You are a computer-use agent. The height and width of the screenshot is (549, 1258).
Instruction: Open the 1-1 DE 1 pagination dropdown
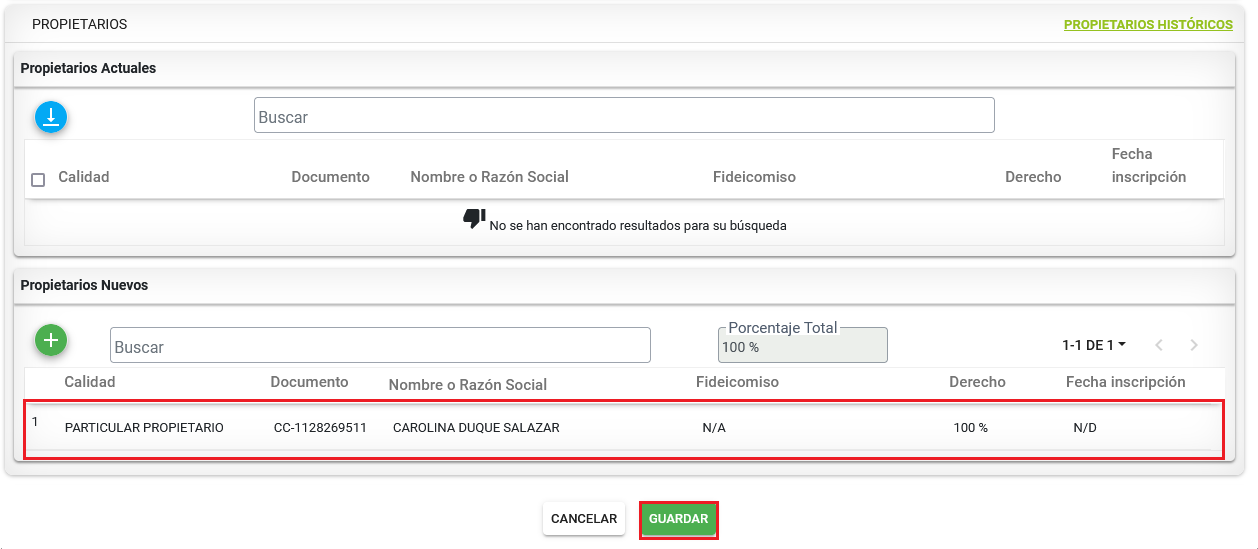click(x=1094, y=345)
